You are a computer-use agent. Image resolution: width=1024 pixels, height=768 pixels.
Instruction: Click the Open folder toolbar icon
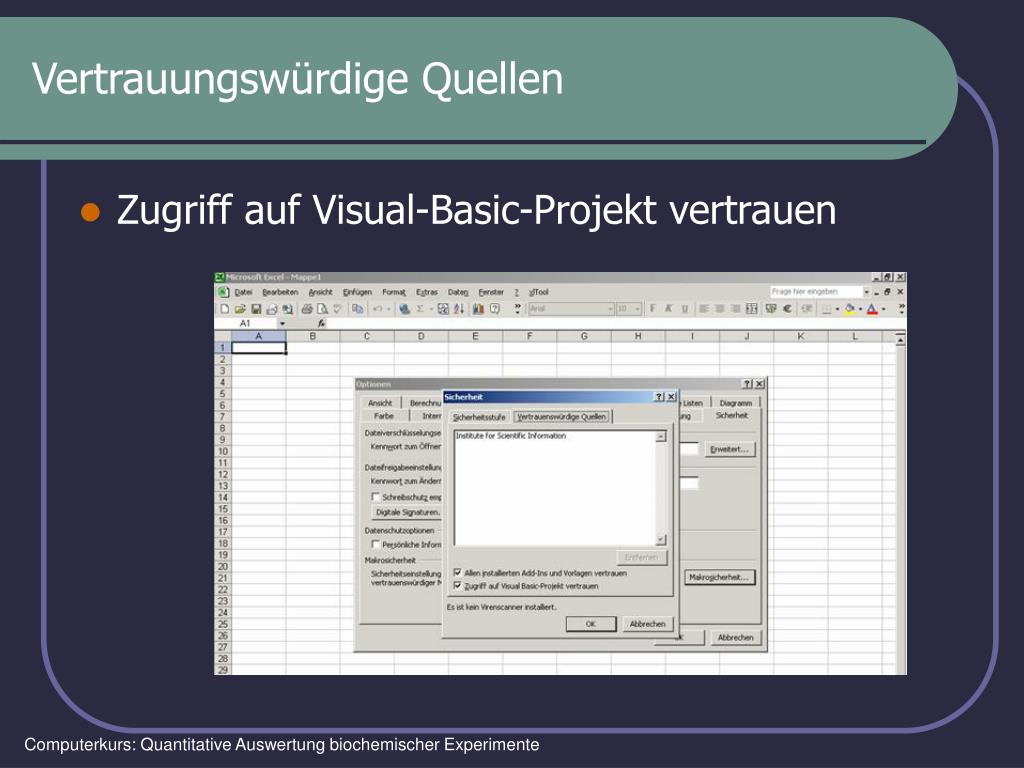pyautogui.click(x=240, y=309)
